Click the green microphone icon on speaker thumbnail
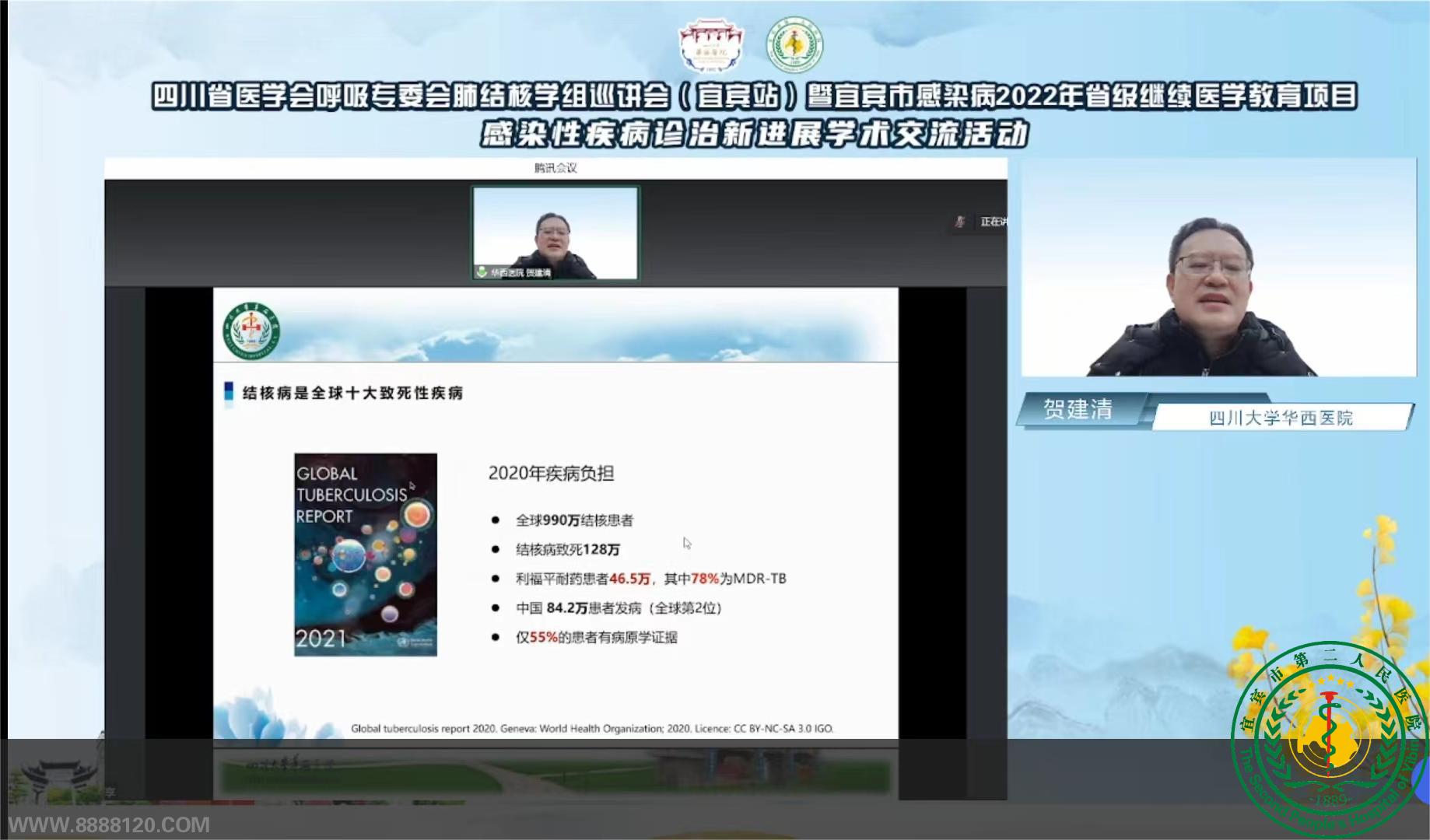The height and width of the screenshot is (840, 1430). tap(482, 273)
